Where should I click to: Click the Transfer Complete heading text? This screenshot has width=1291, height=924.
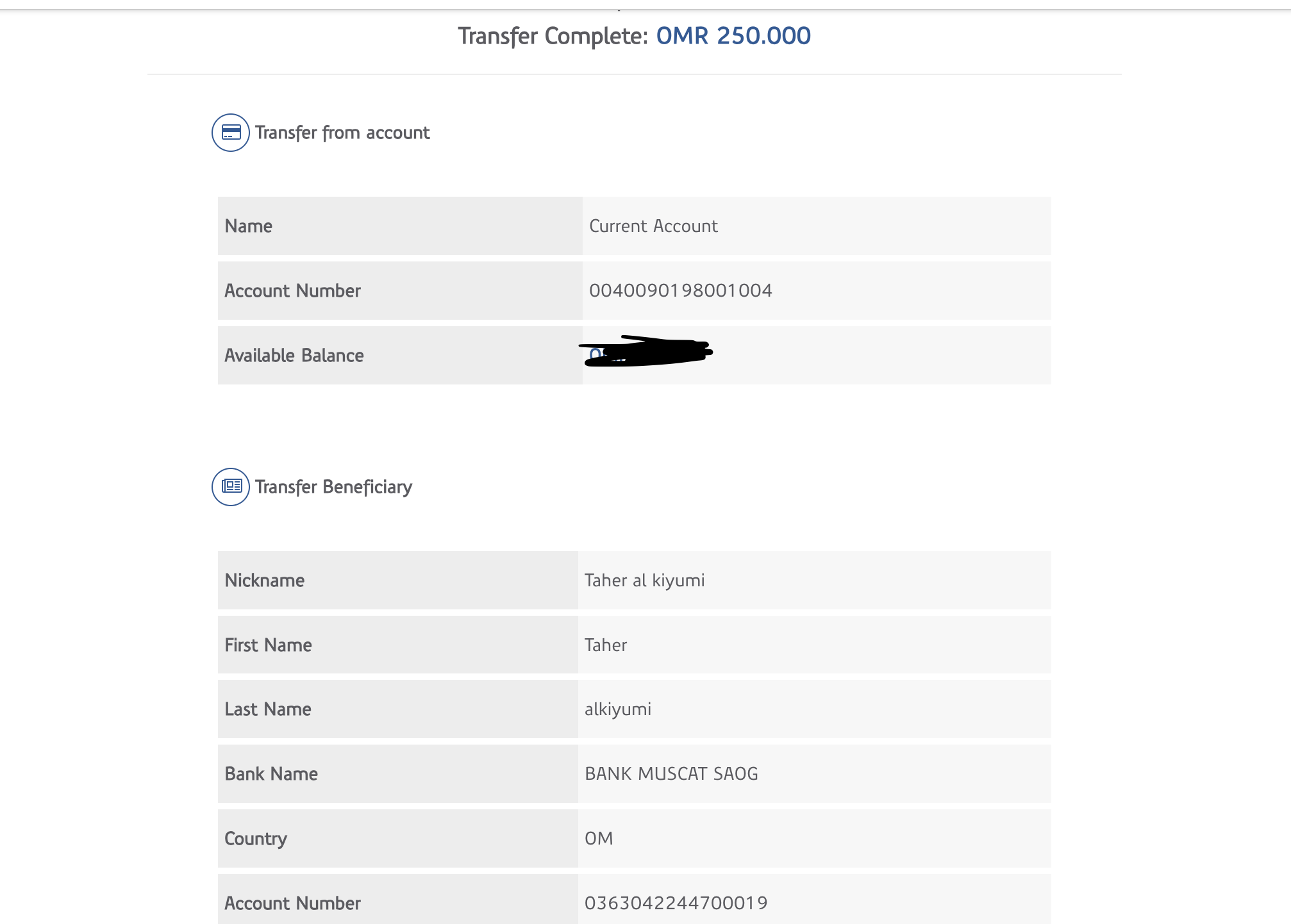tap(553, 36)
